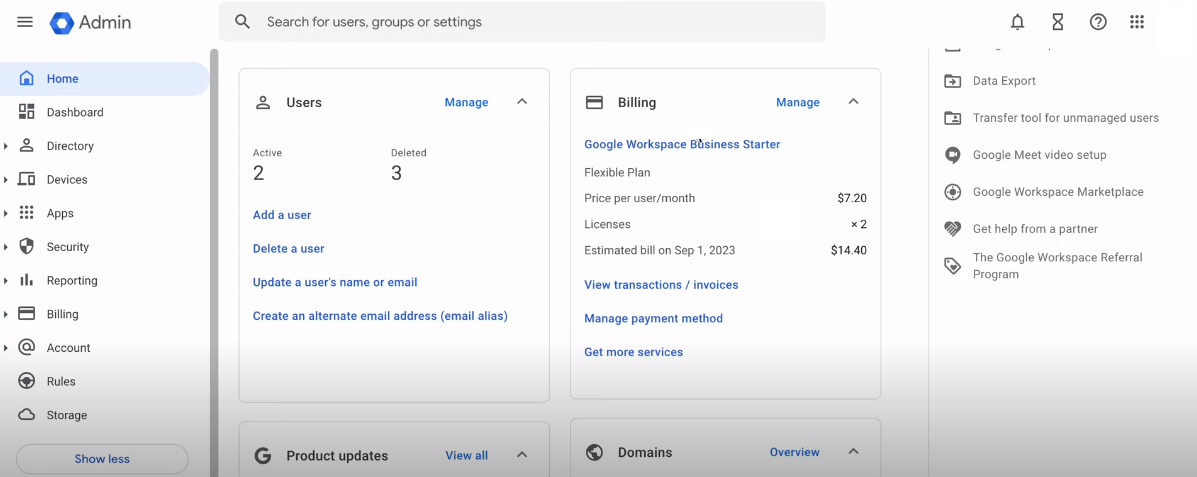This screenshot has height=477, width=1197.
Task: Open the help question mark icon
Action: point(1098,22)
